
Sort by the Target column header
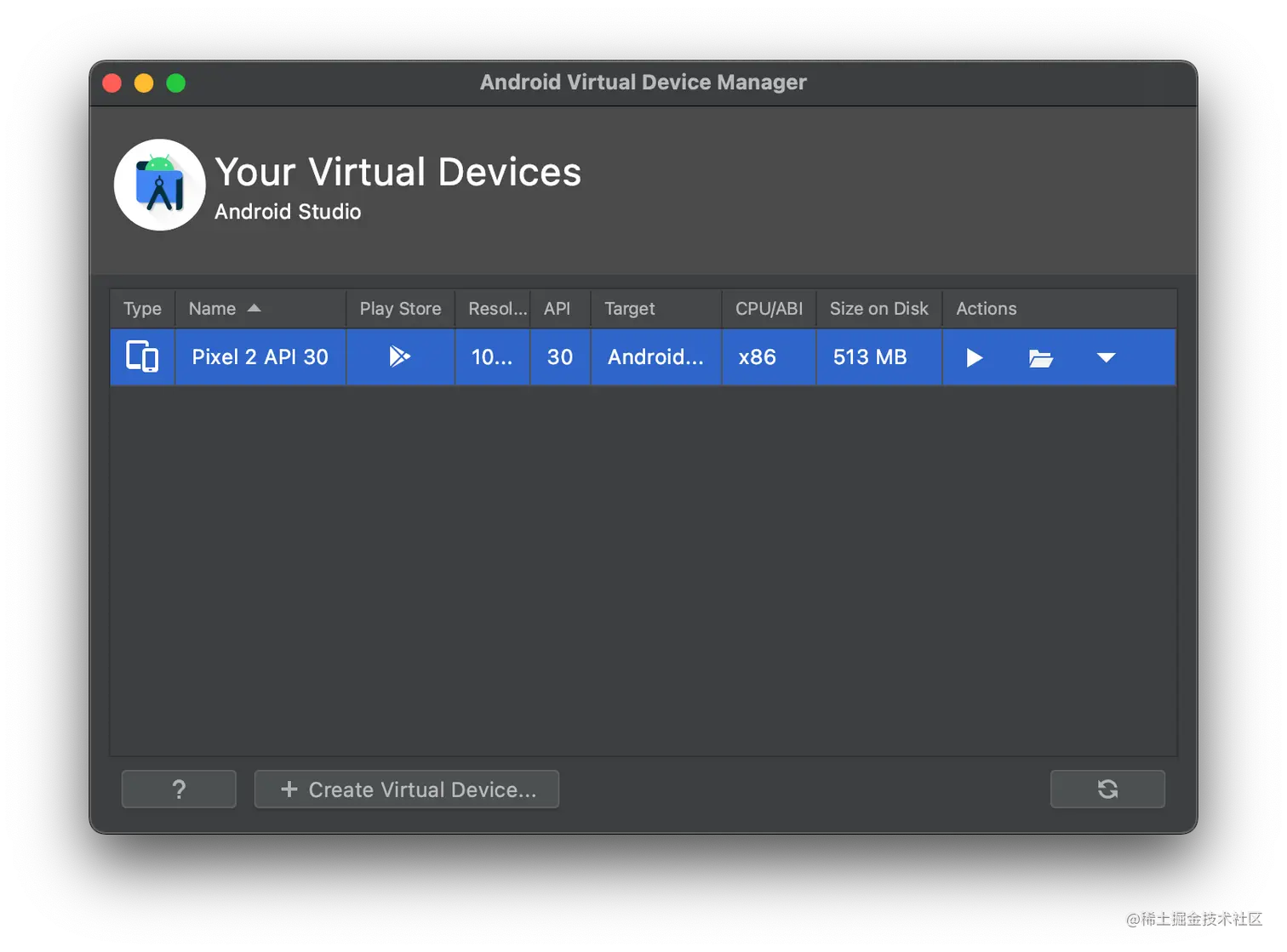tap(656, 308)
